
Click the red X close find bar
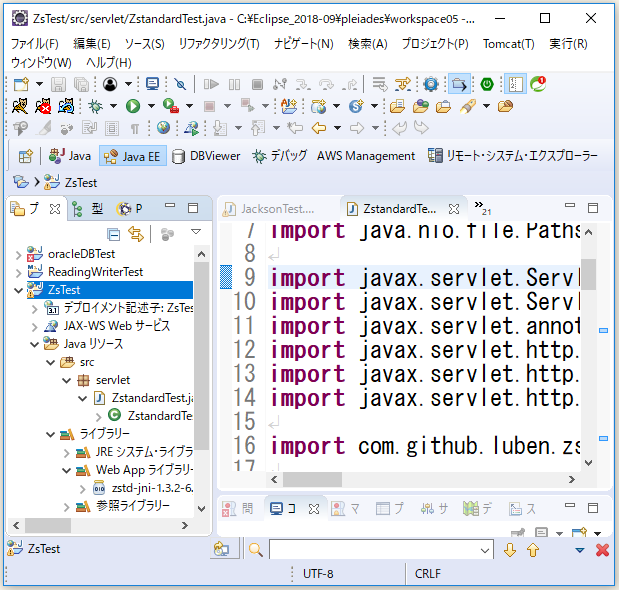[602, 550]
